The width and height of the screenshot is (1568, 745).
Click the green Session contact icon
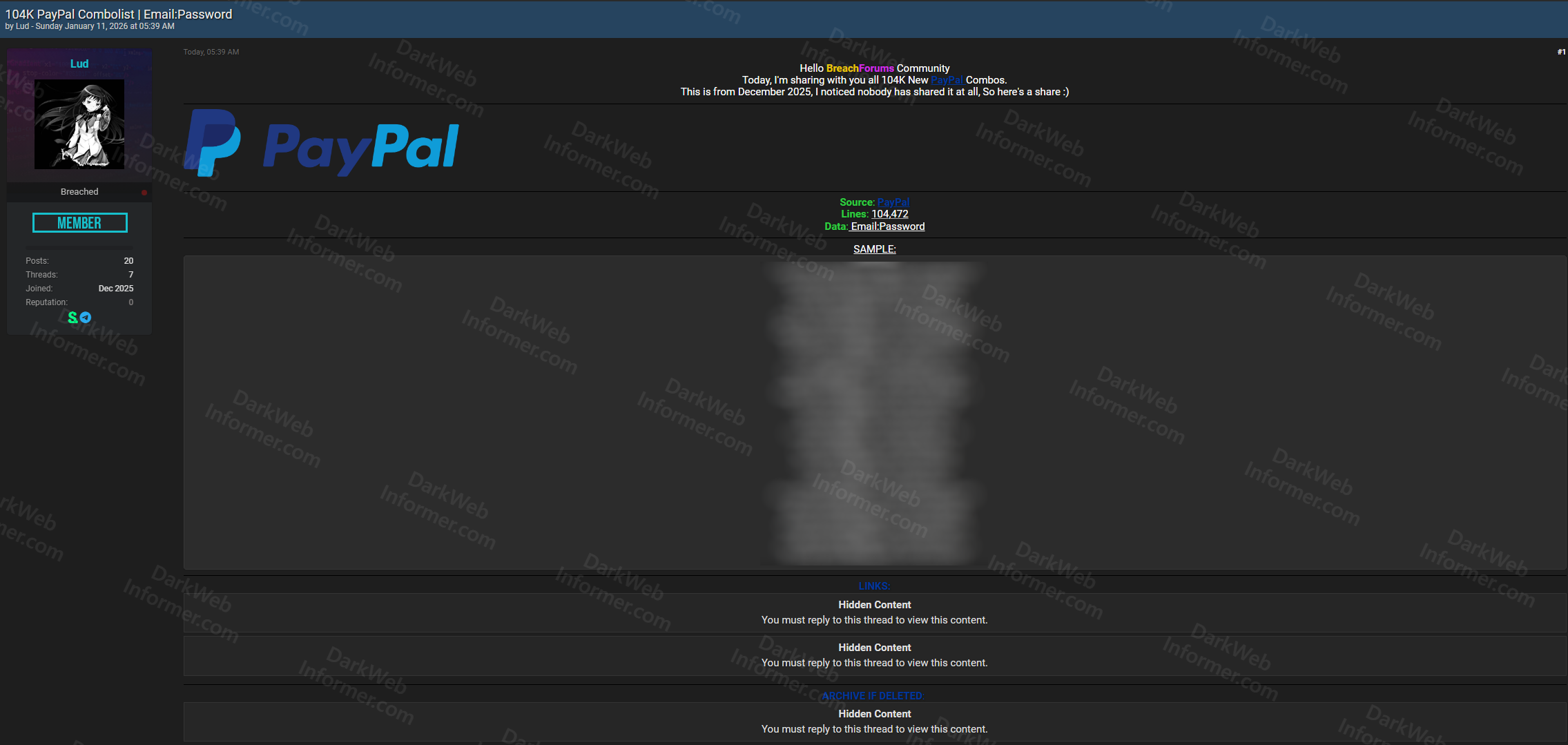click(72, 318)
